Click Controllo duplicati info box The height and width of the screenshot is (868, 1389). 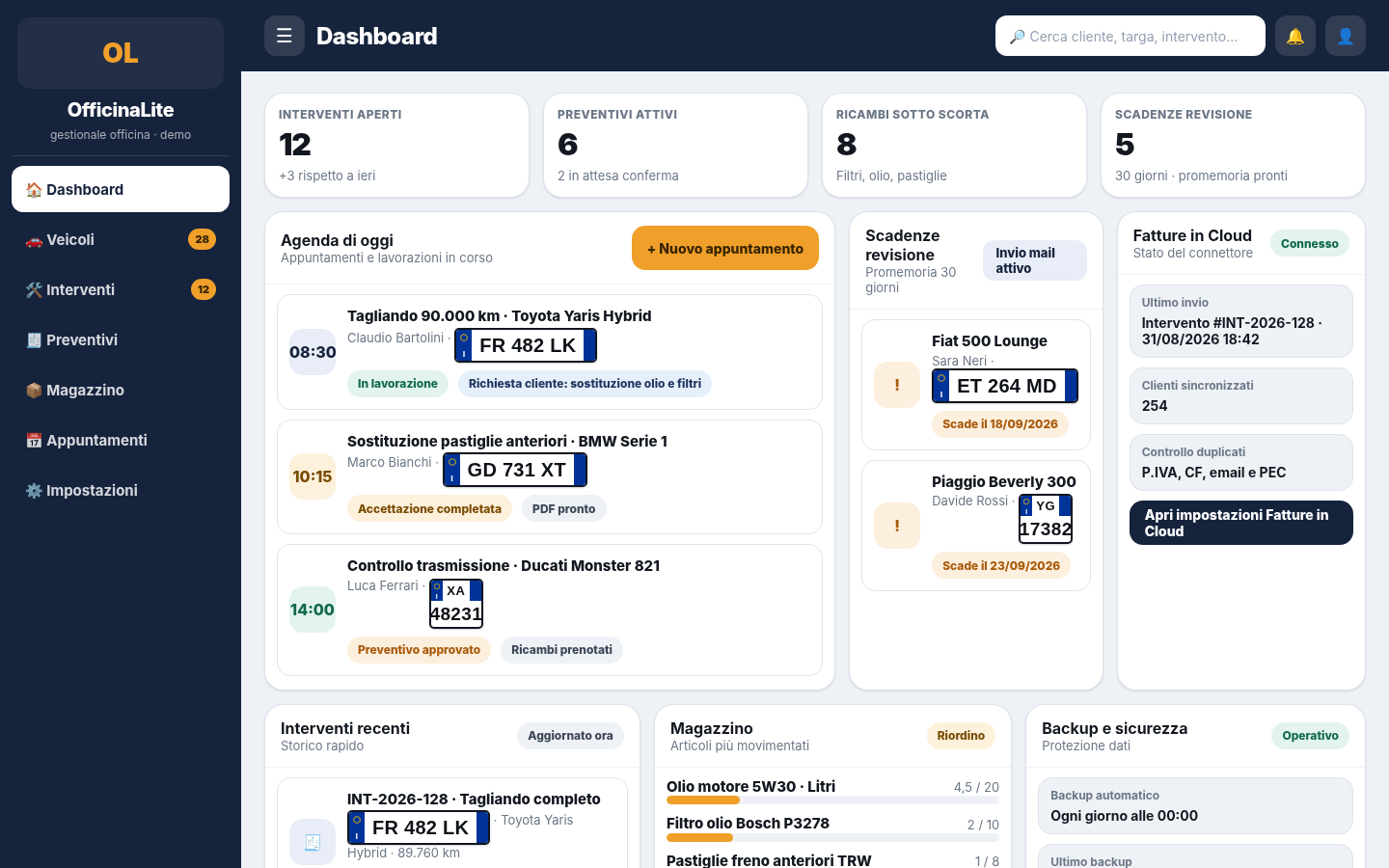pos(1241,463)
